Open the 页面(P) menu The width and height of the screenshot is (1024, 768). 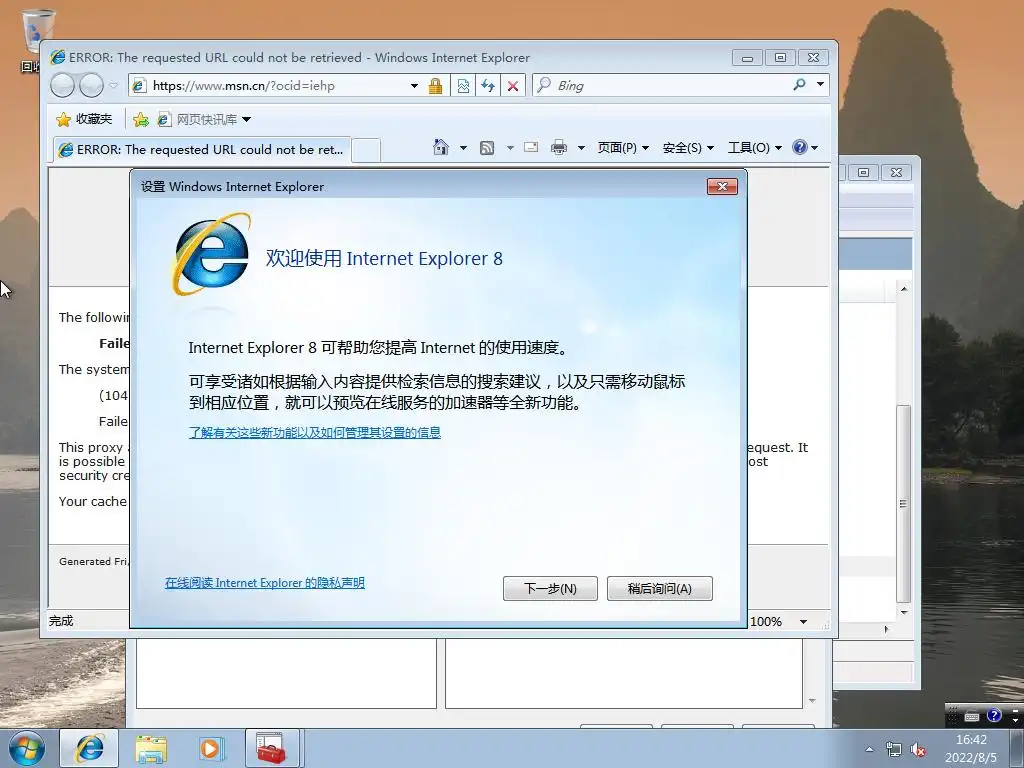click(x=623, y=148)
